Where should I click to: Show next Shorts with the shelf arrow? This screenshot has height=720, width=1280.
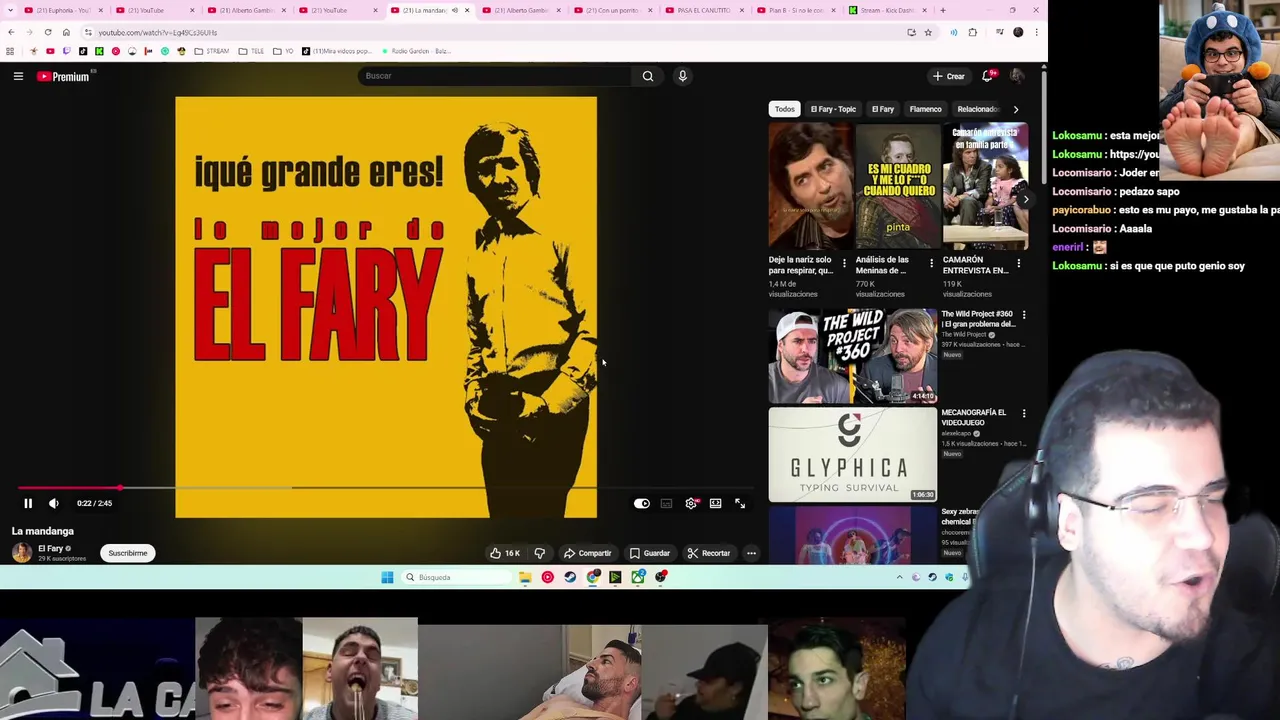coord(1025,199)
